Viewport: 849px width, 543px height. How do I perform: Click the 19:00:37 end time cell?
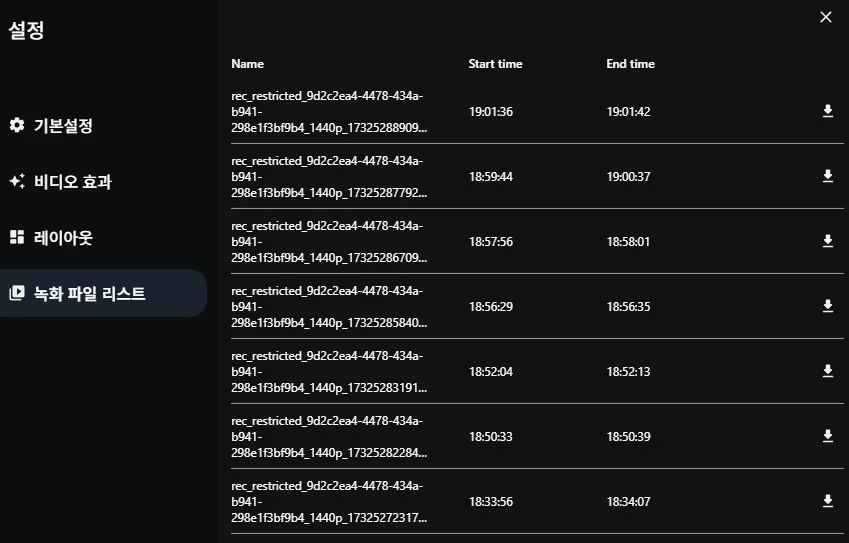pyautogui.click(x=628, y=177)
